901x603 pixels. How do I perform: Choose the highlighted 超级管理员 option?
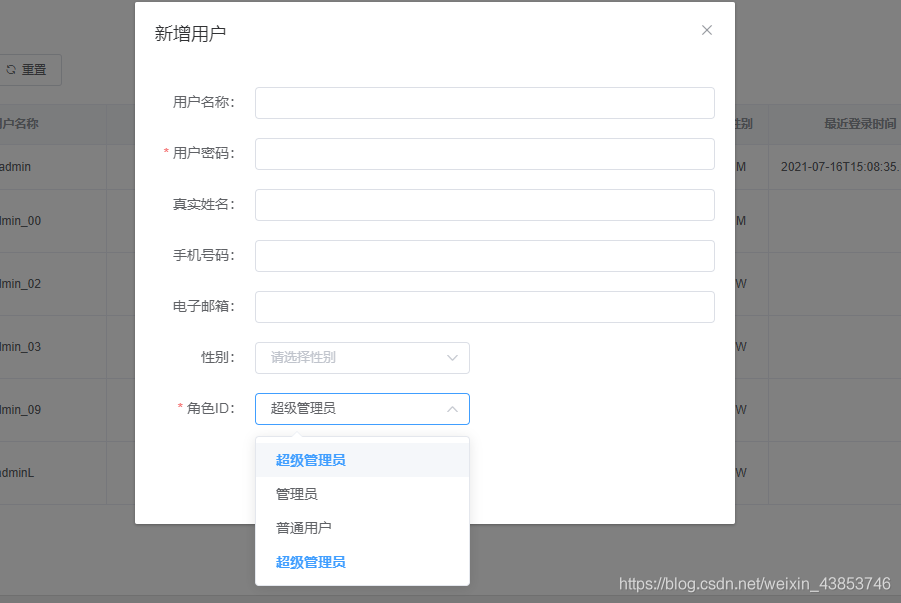310,459
